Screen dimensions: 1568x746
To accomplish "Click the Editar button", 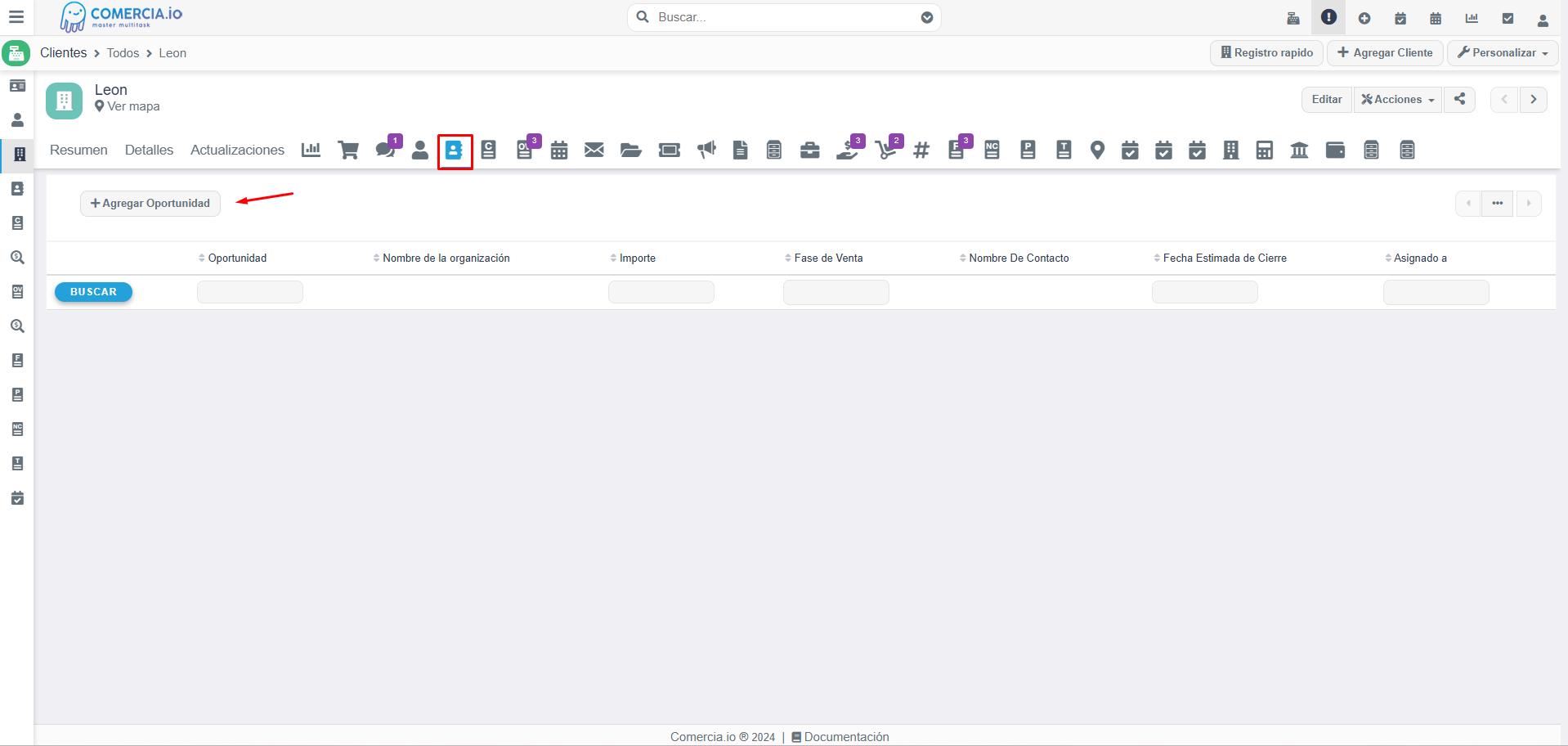I will click(1327, 99).
